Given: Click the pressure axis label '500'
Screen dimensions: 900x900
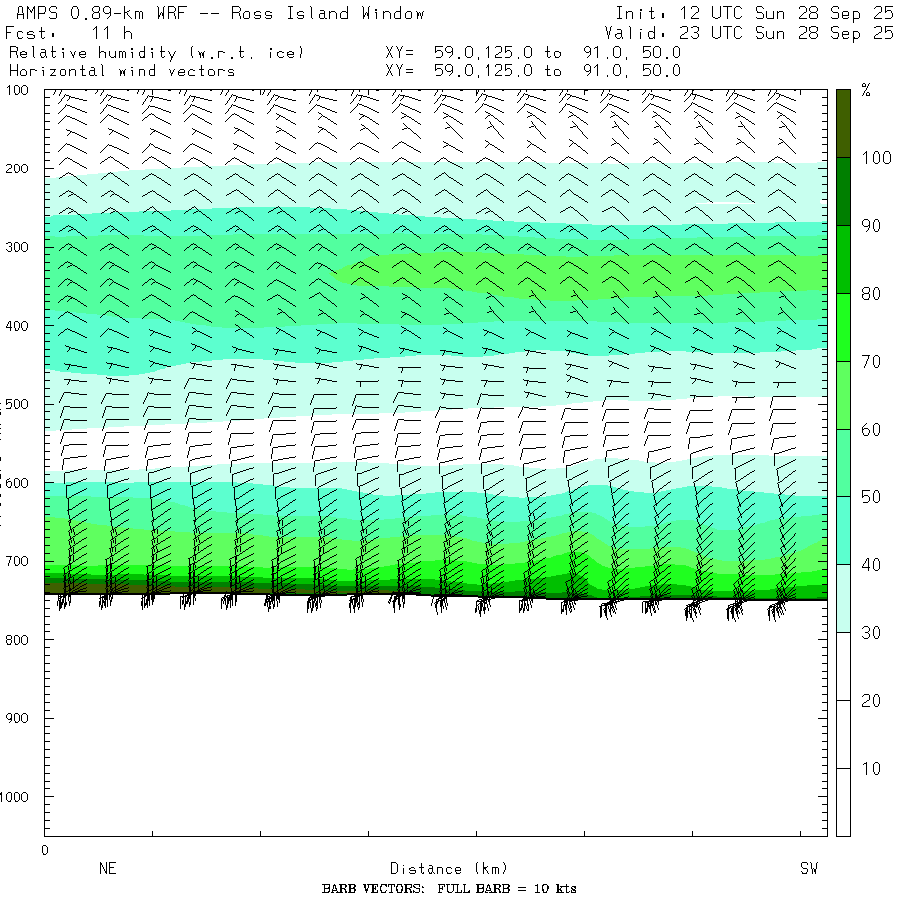Looking at the screenshot, I should 17,404.
